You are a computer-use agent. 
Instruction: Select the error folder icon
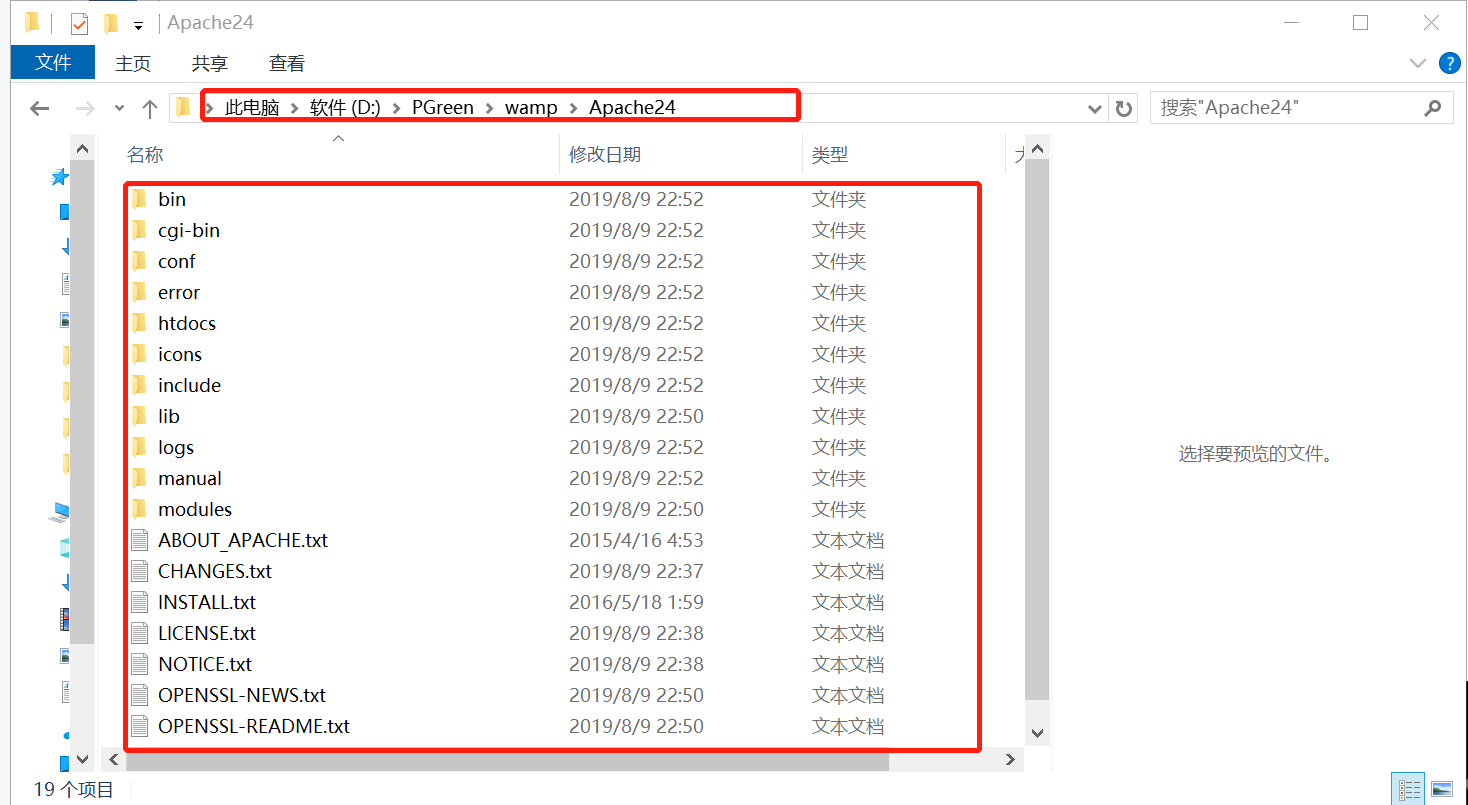140,292
